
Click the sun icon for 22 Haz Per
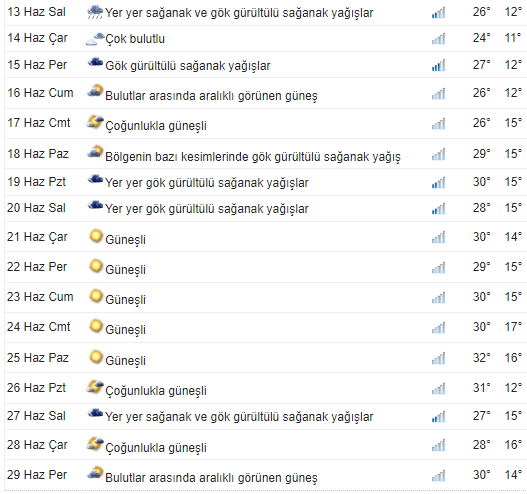[x=96, y=266]
